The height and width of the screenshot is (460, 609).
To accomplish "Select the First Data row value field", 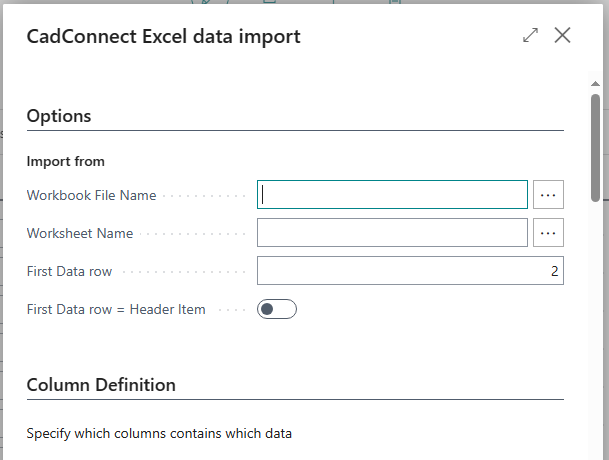I will point(410,271).
